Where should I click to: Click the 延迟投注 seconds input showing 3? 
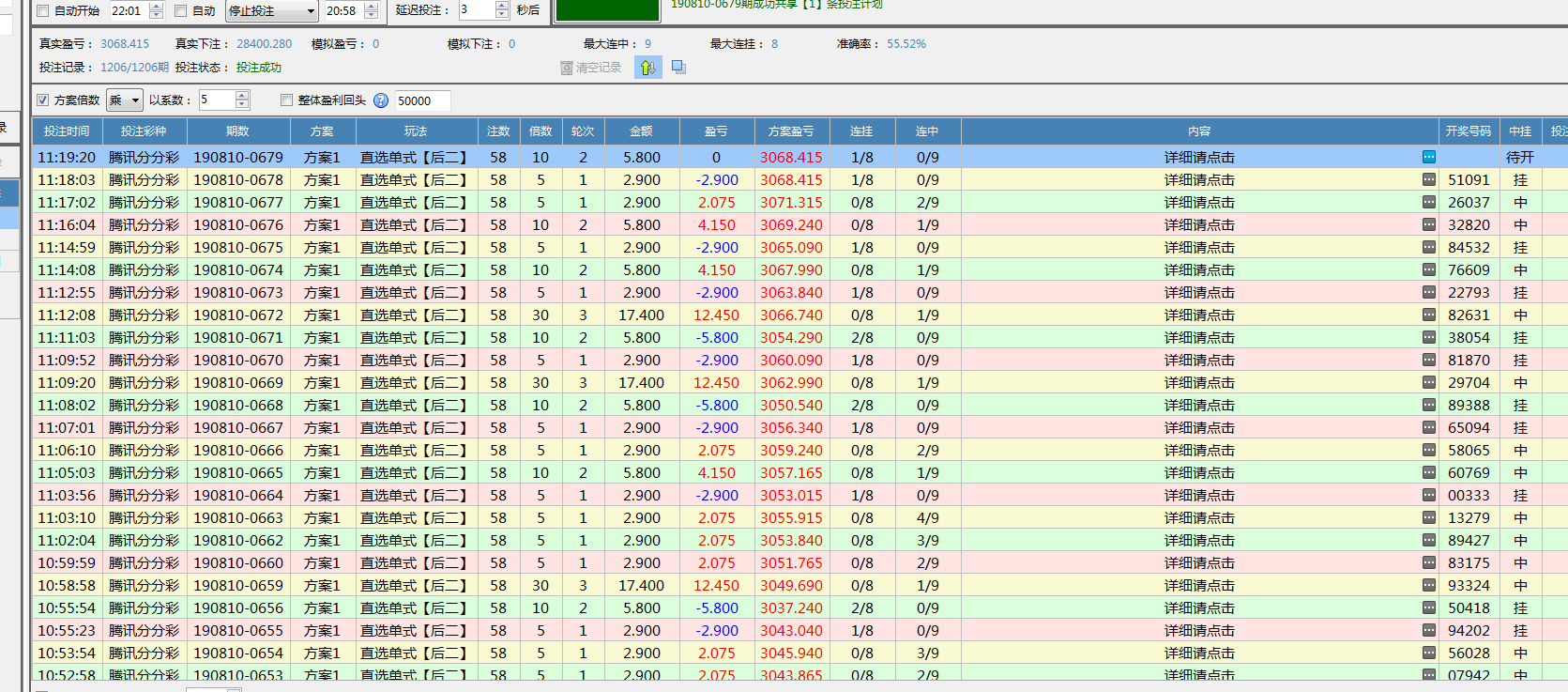click(x=476, y=10)
